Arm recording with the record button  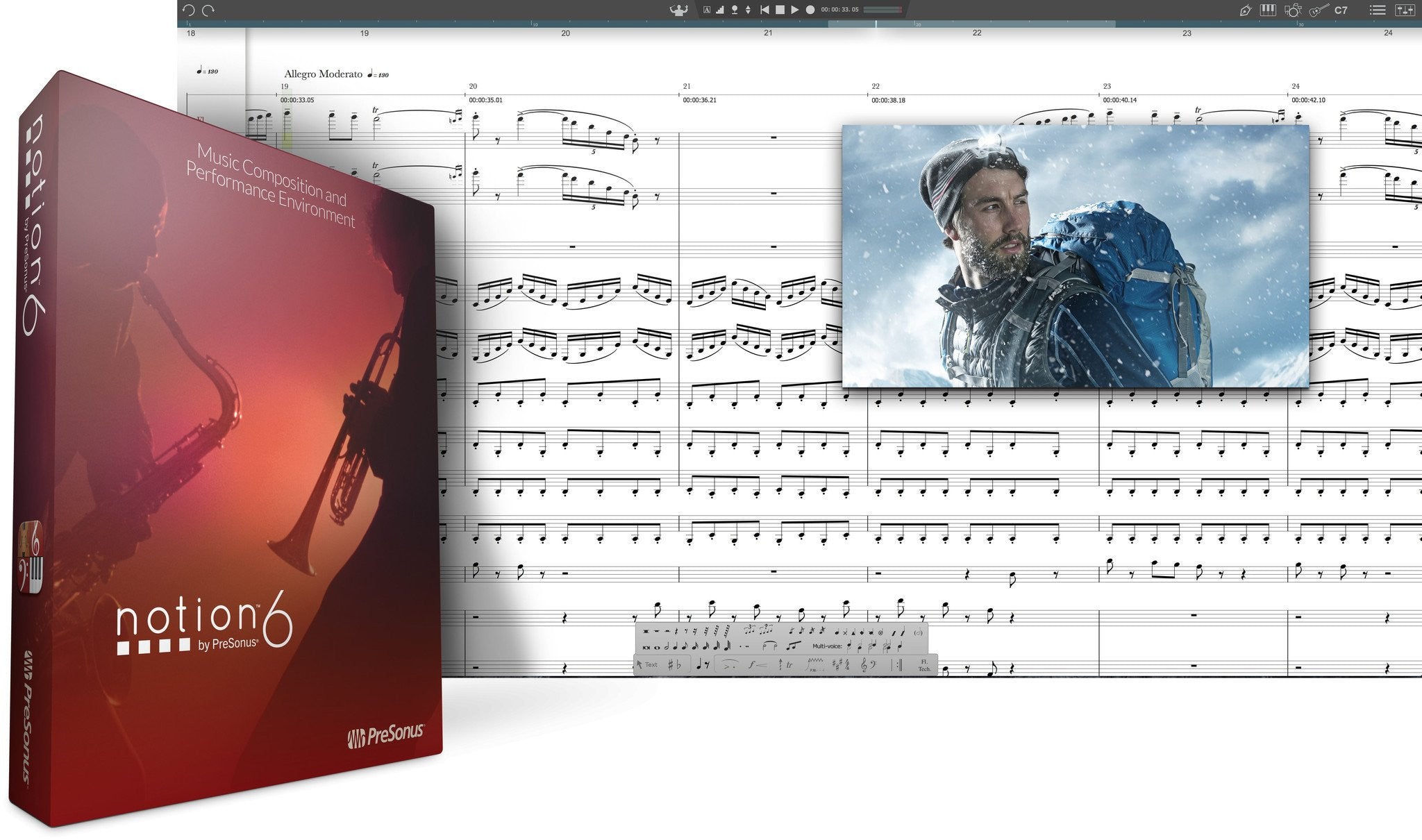click(x=809, y=10)
